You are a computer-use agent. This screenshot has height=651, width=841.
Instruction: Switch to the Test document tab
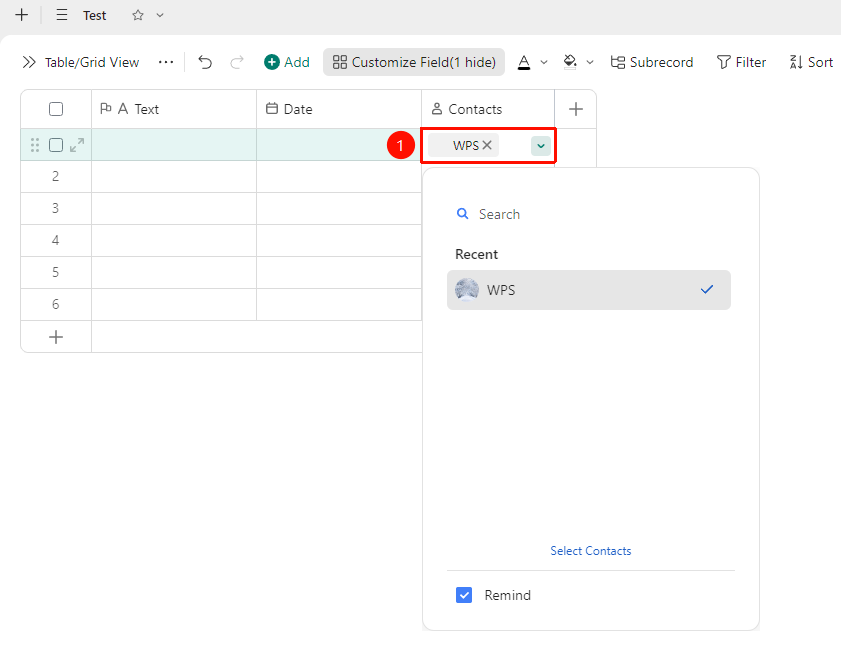pos(94,16)
